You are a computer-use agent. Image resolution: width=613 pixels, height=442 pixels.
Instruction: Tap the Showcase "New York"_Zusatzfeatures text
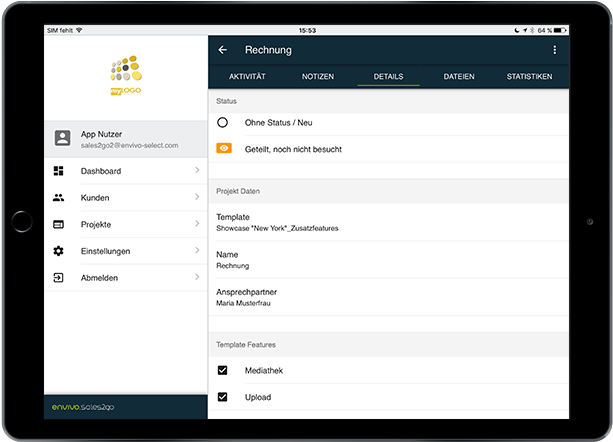(277, 228)
